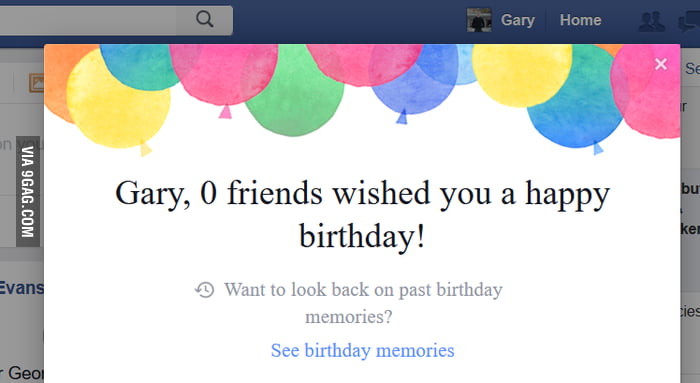Click the search magnifier icon
Viewport: 700px width, 383px height.
tap(204, 19)
